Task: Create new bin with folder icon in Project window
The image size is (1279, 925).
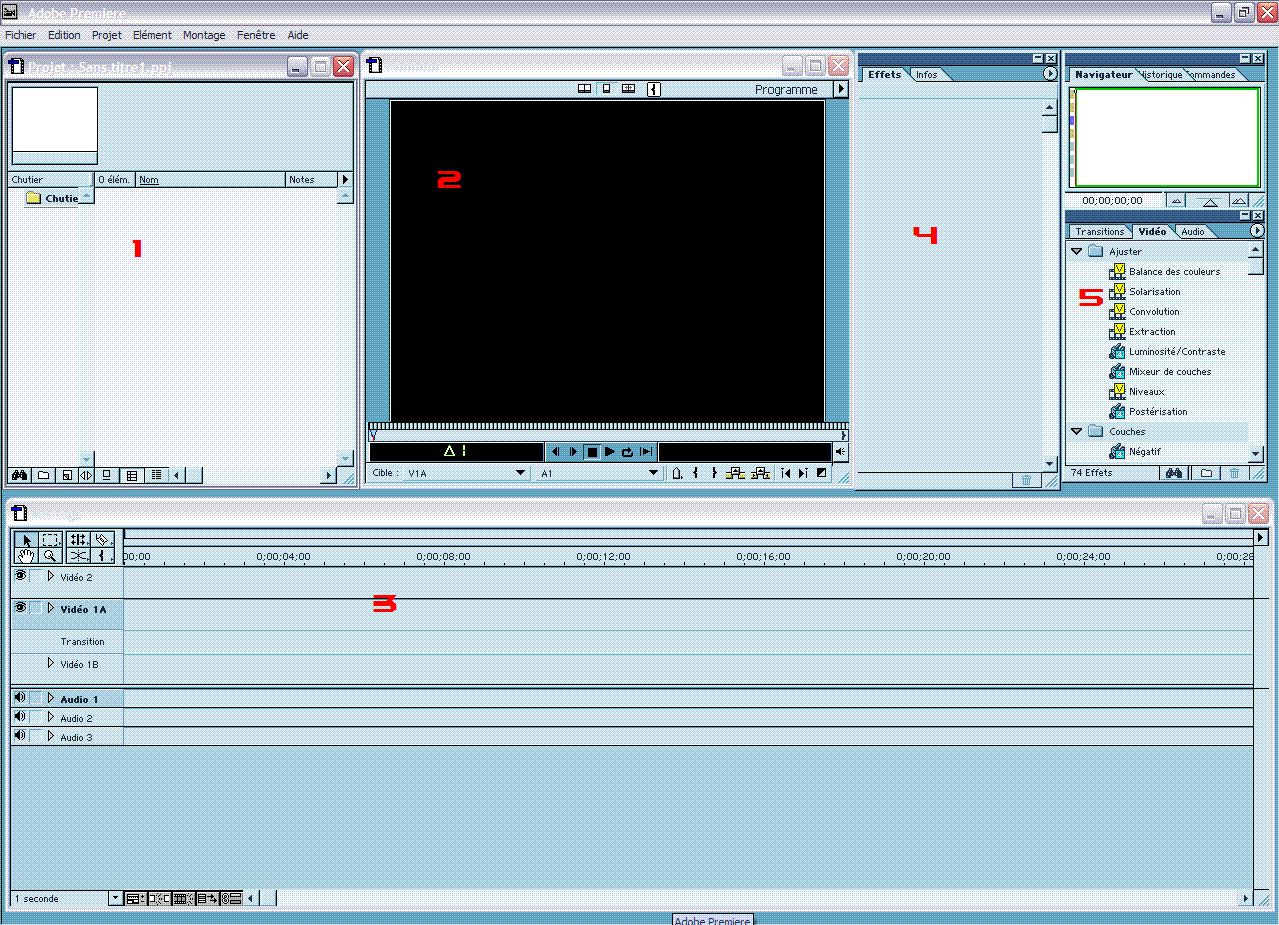Action: click(42, 475)
